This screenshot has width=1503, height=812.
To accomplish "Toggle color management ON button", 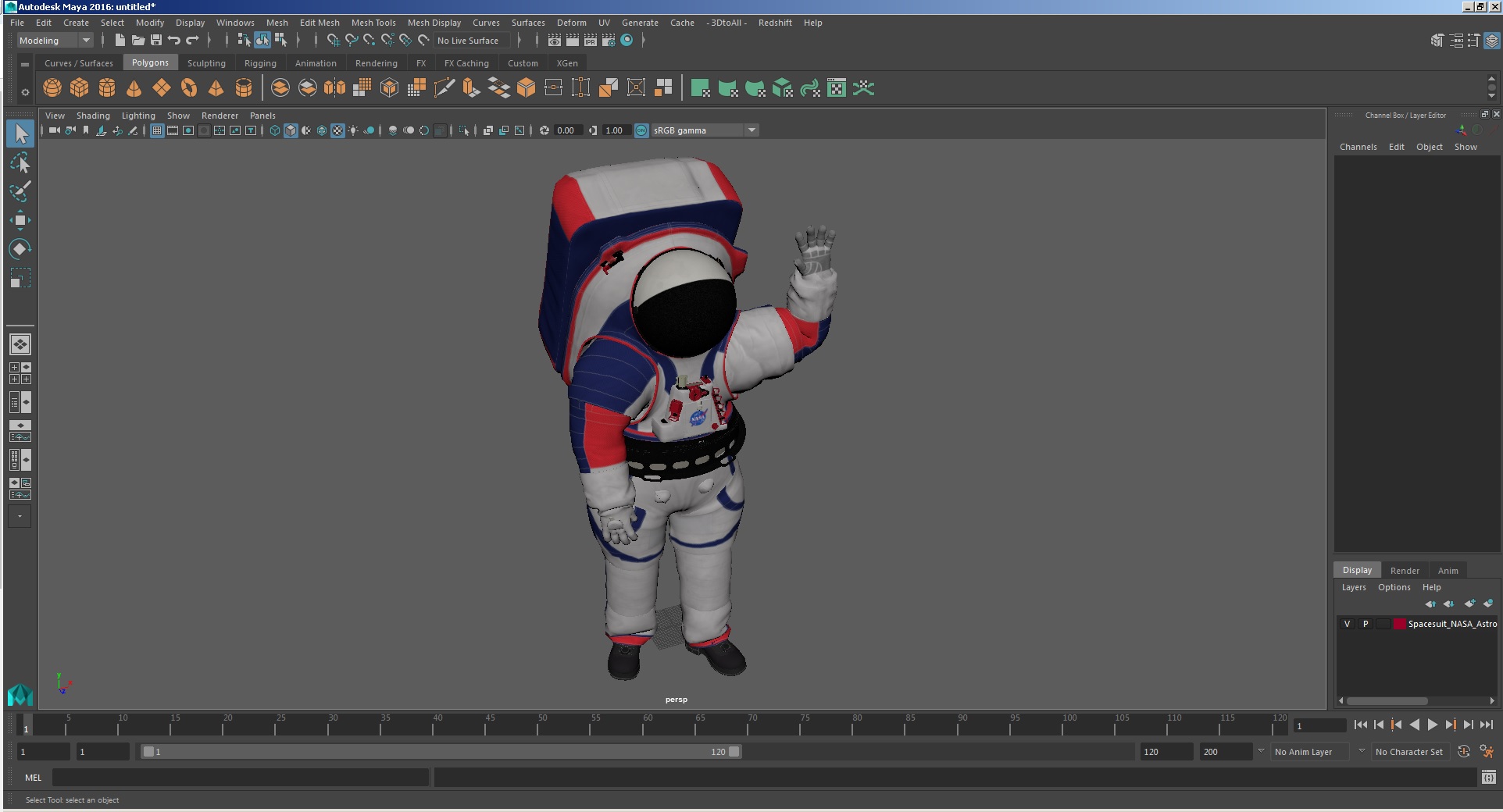I will (x=641, y=130).
